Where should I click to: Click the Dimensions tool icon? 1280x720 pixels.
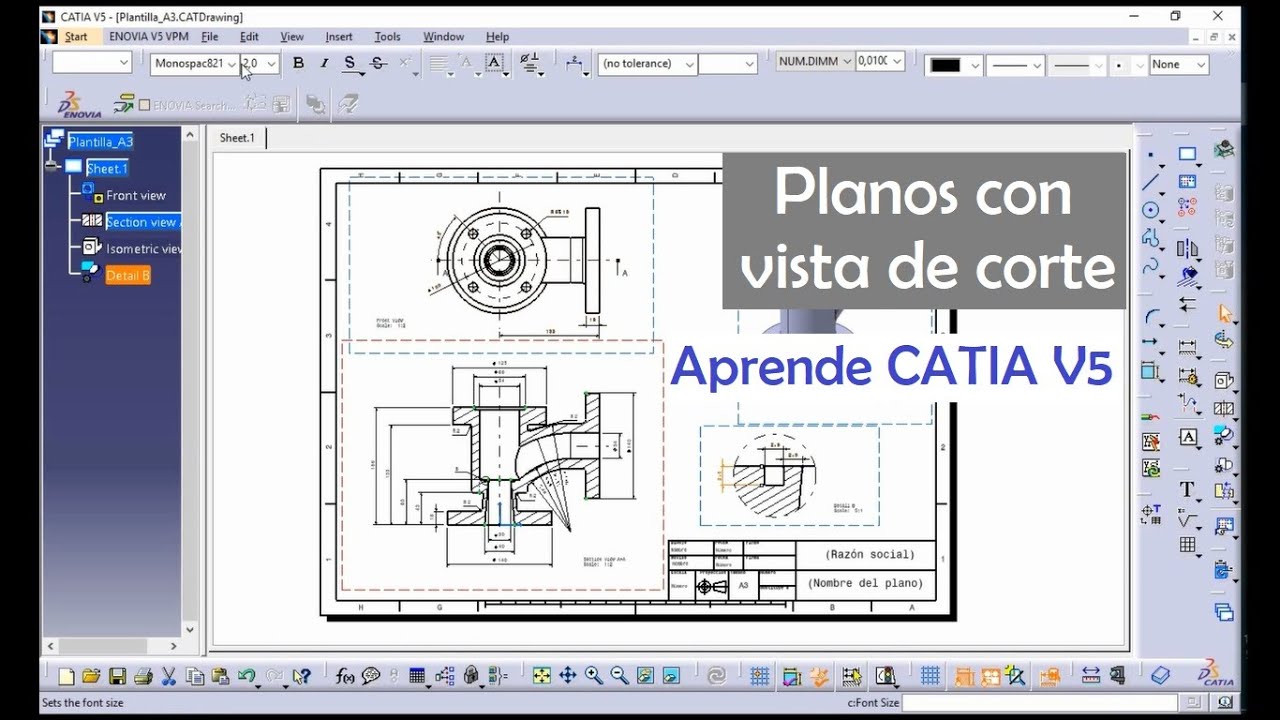tap(1187, 348)
